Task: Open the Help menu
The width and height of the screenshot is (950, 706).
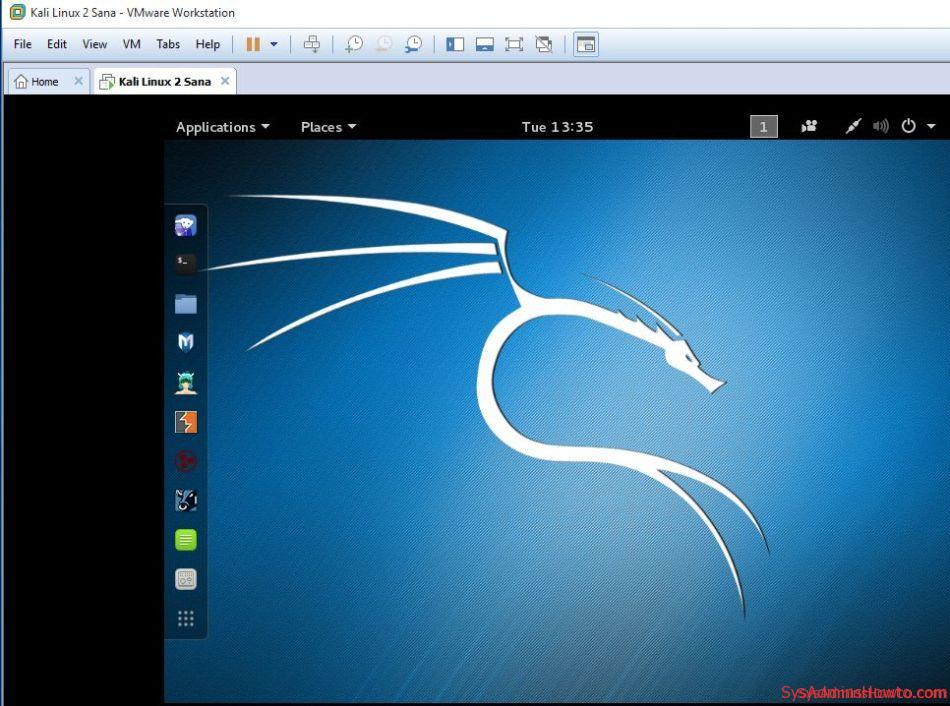Action: [207, 44]
